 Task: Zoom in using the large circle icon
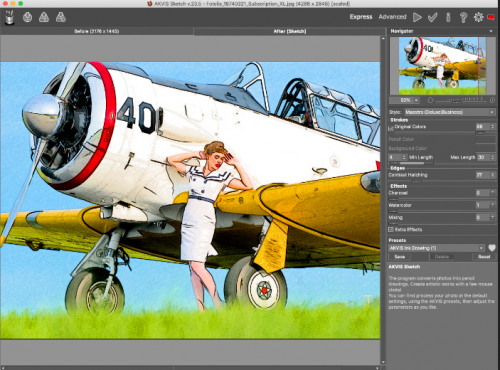492,100
